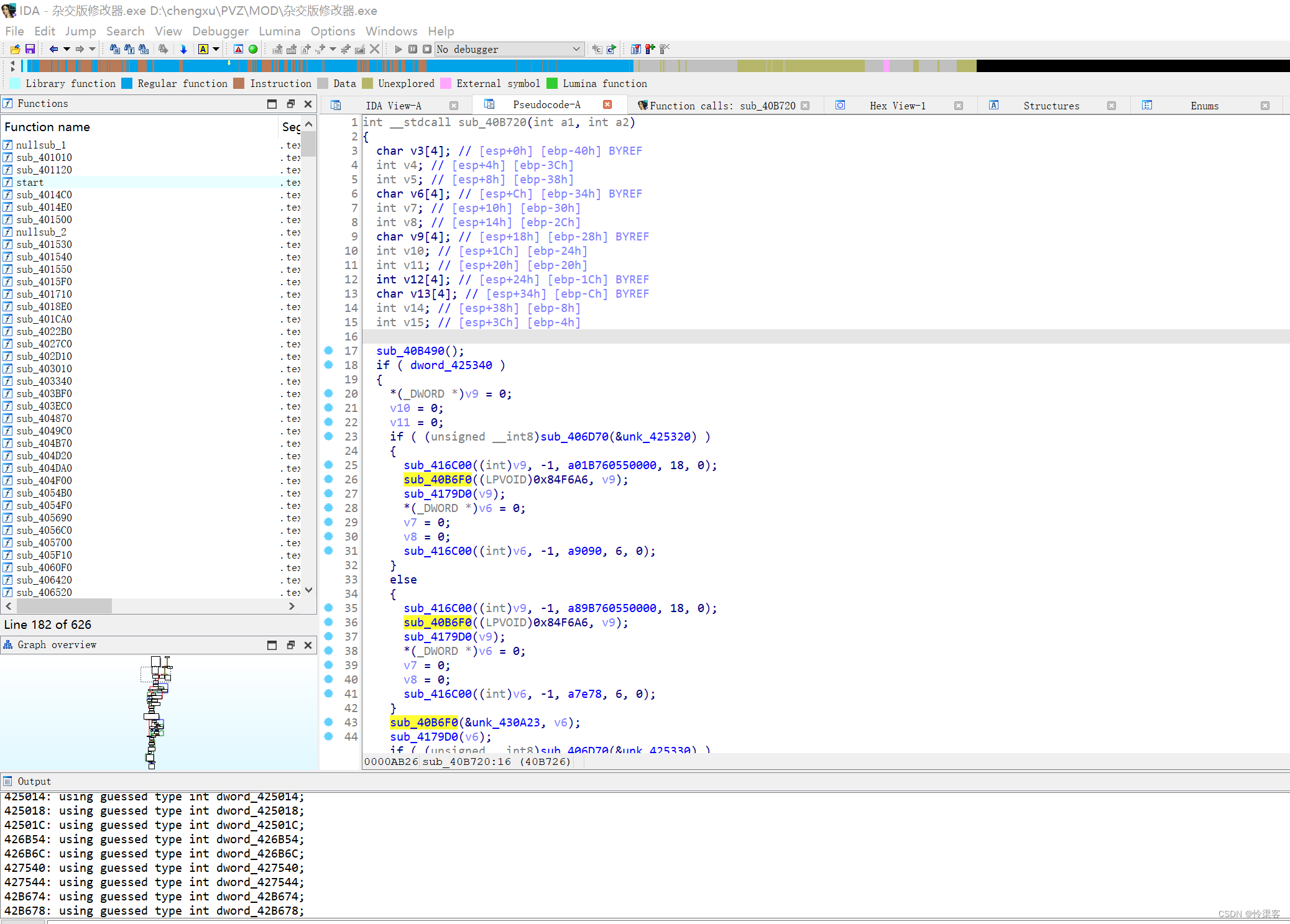
Task: Click the red cross plus toolbar icon
Action: point(650,49)
